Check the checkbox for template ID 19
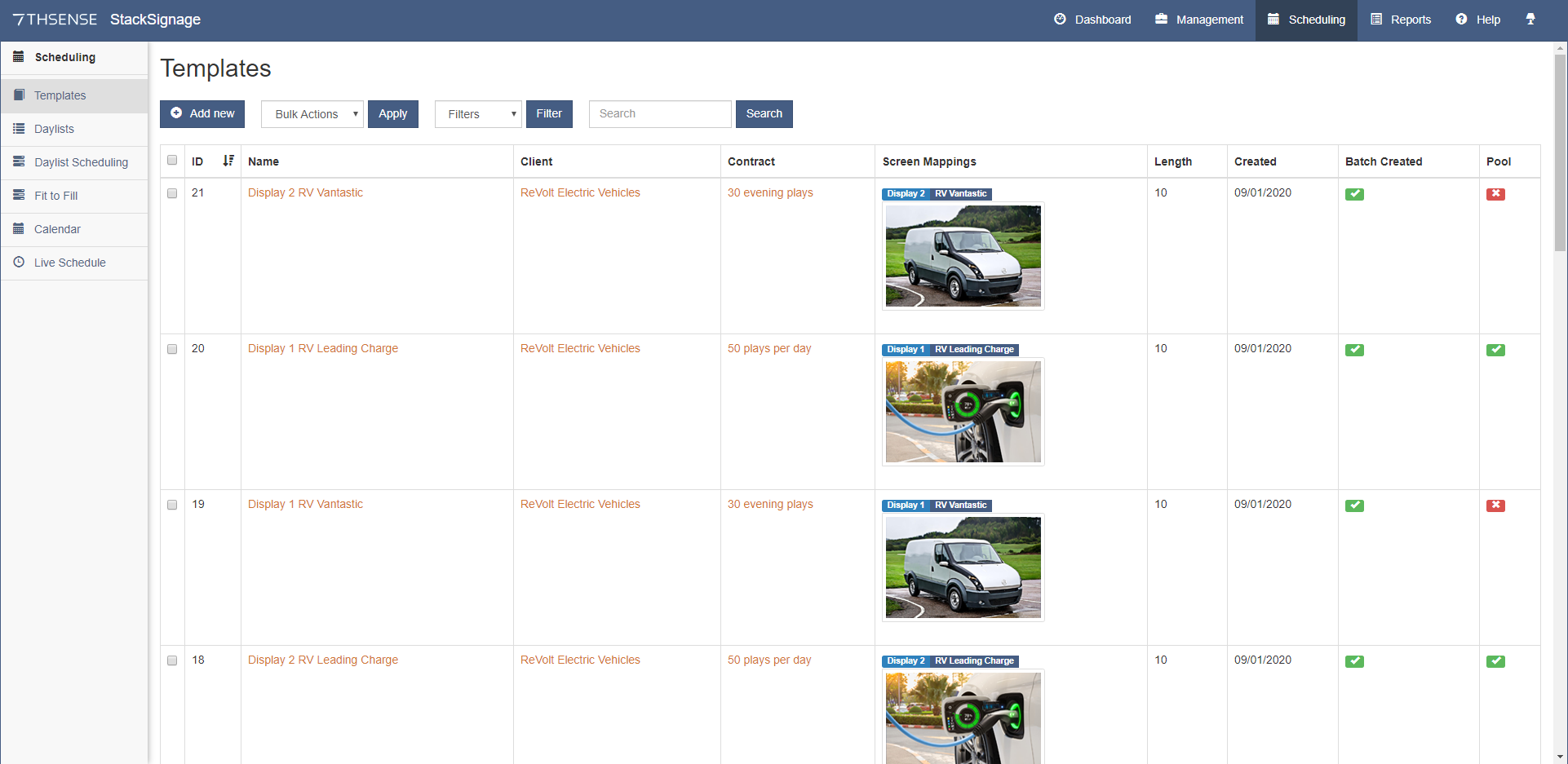This screenshot has width=1568, height=764. (x=172, y=505)
